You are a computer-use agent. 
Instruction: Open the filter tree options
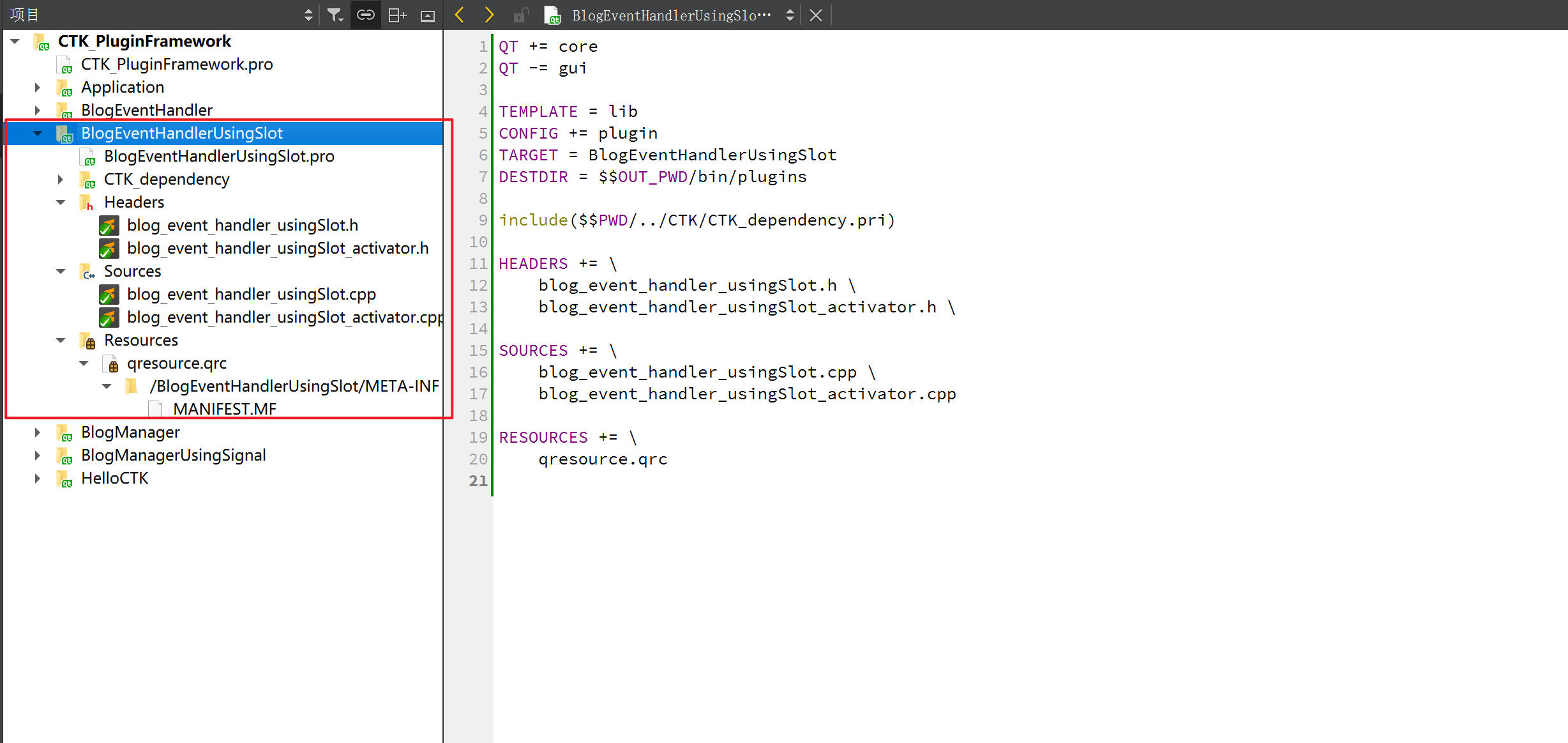pyautogui.click(x=335, y=15)
